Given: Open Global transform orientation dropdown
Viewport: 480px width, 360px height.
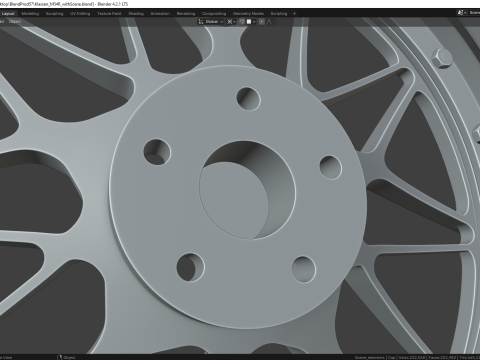Looking at the screenshot, I should (x=211, y=22).
